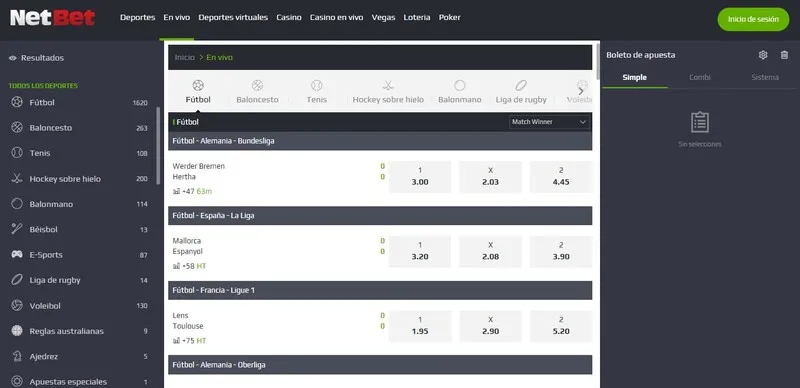
Task: Select the Voleibol sidebar icon
Action: pos(17,305)
